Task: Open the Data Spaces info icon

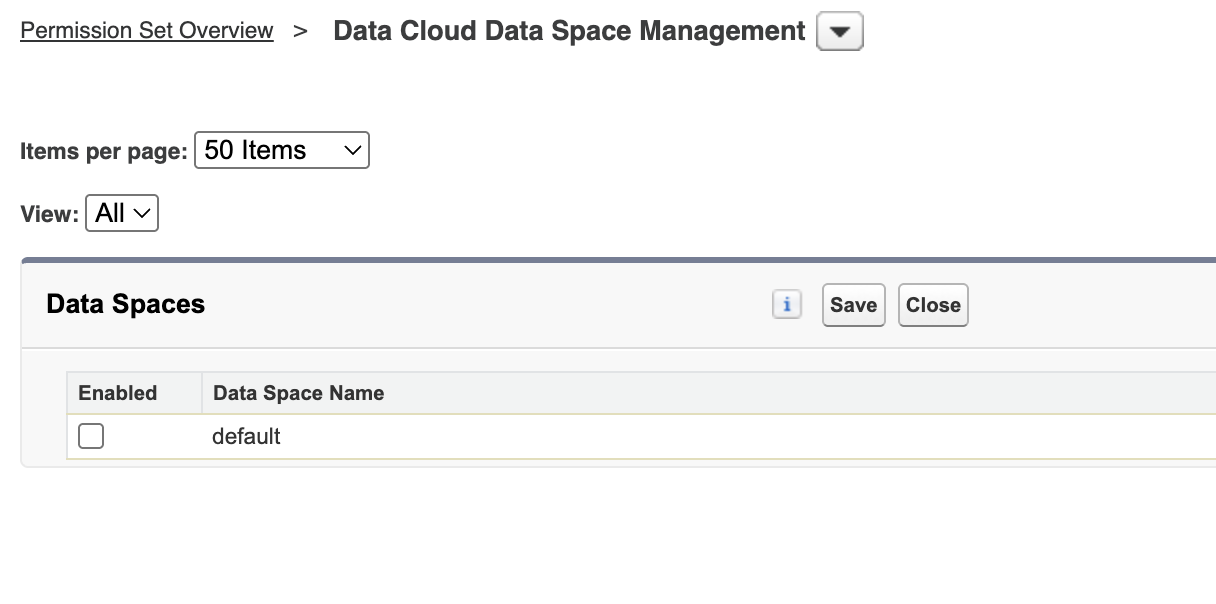Action: 787,305
